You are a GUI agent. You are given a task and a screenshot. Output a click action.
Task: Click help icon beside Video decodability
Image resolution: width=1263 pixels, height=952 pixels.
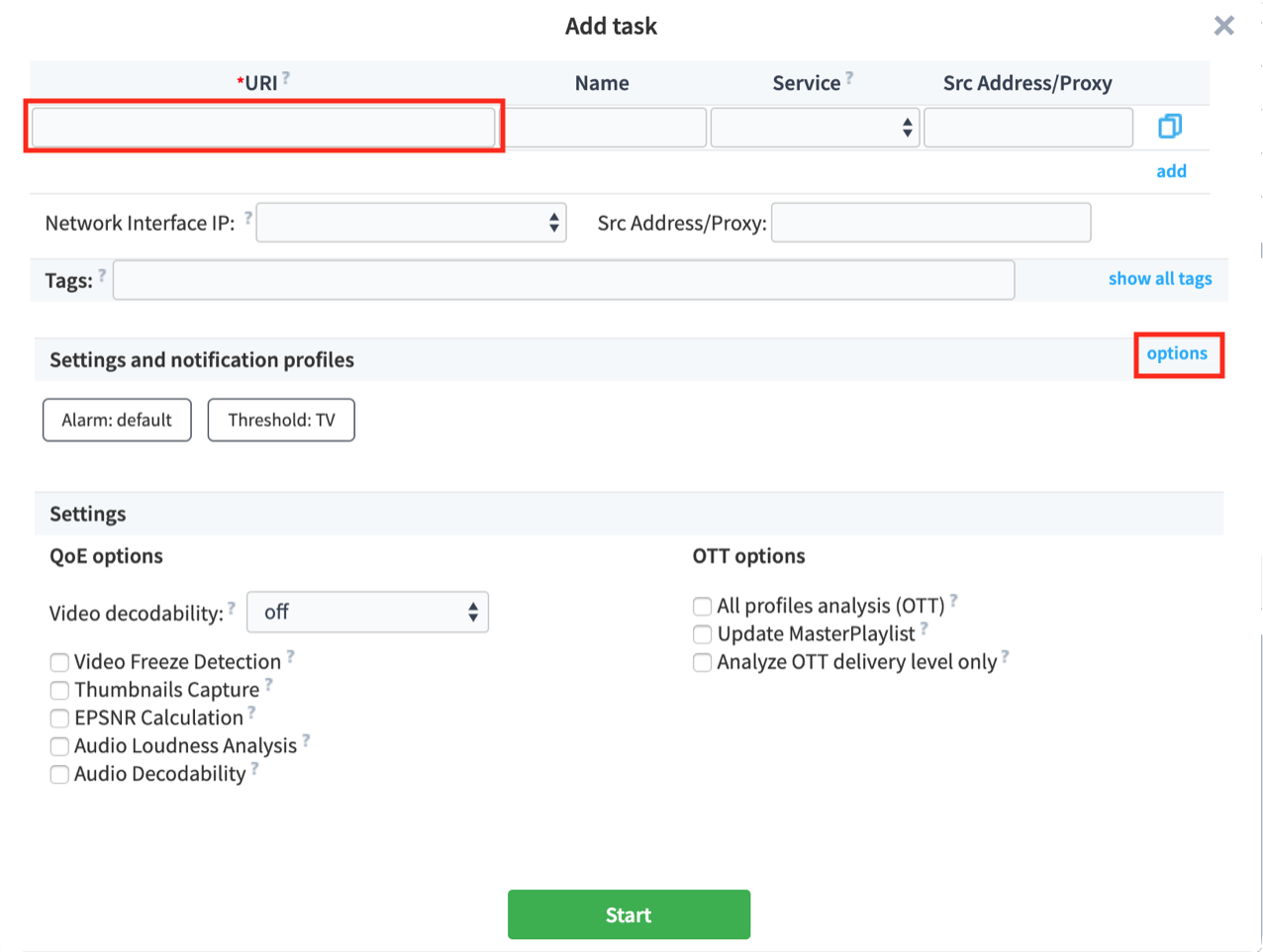pyautogui.click(x=232, y=608)
